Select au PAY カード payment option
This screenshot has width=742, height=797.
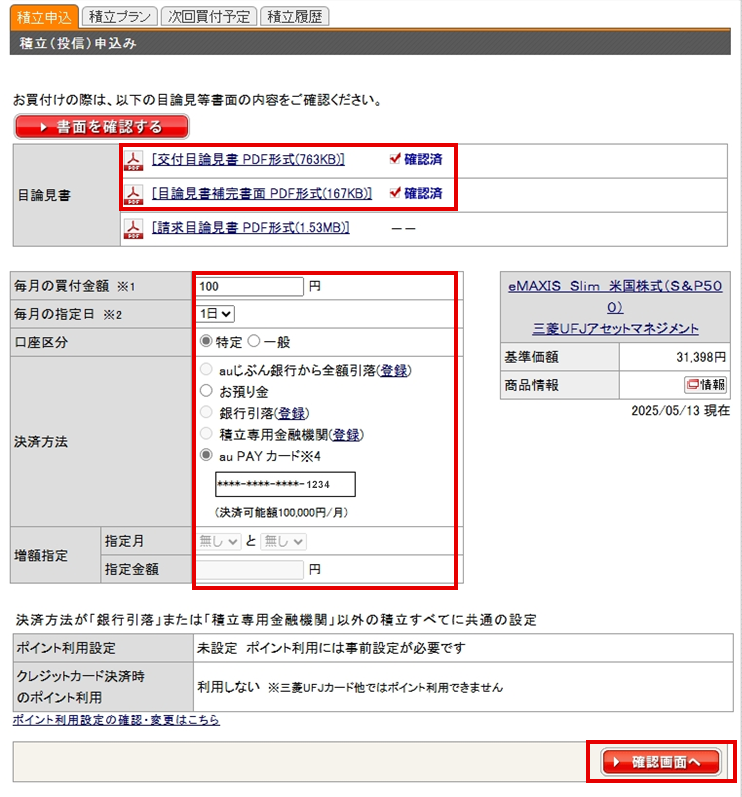[207, 455]
